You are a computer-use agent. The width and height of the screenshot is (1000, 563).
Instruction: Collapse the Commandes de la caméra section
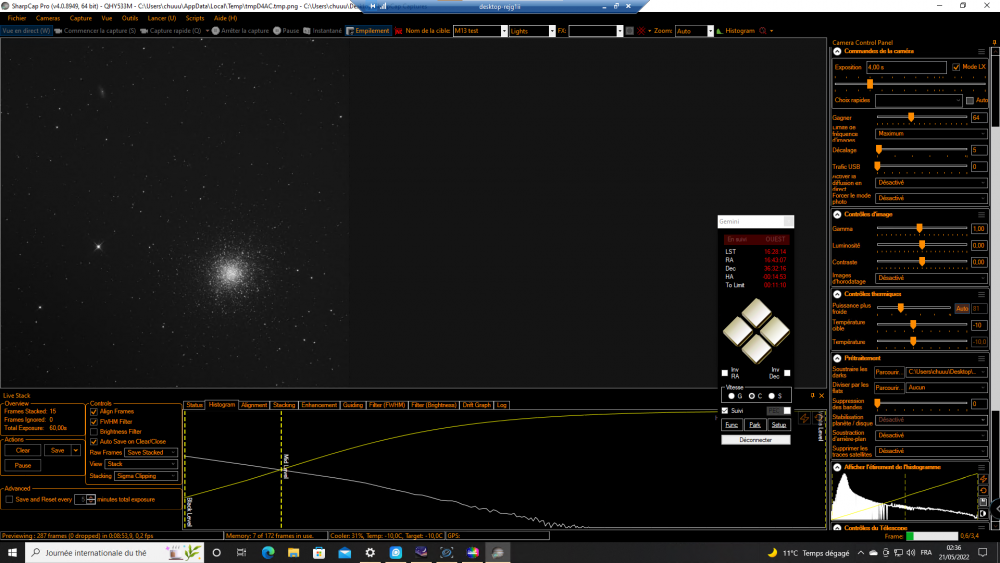tap(837, 52)
